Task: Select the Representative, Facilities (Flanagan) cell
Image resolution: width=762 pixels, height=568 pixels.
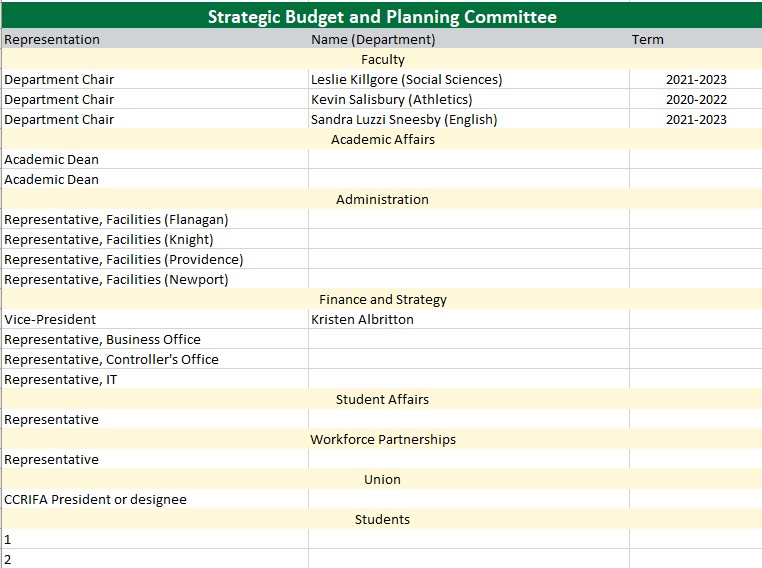Action: [x=116, y=220]
